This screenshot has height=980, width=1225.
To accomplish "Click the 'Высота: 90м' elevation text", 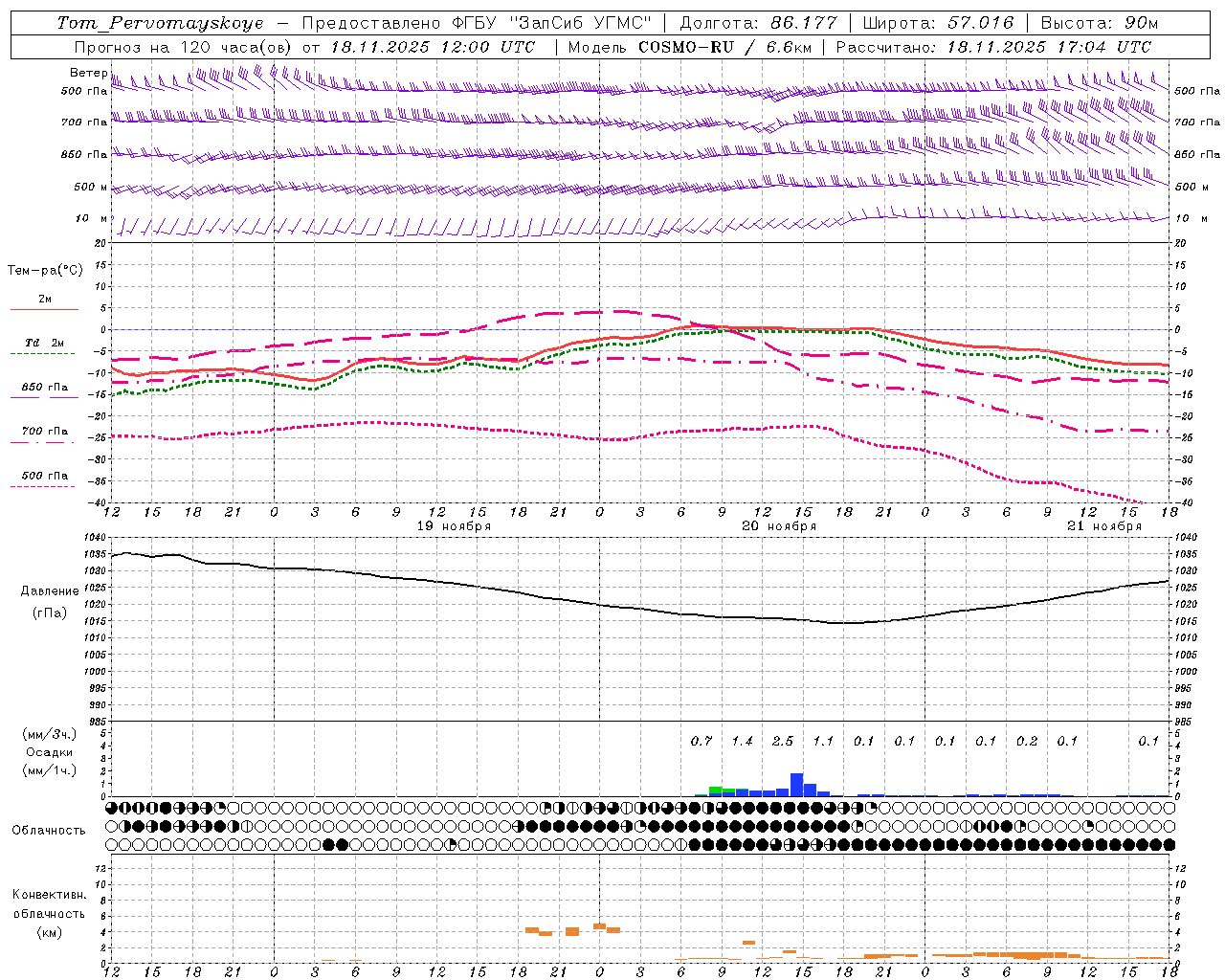I will (x=1099, y=23).
